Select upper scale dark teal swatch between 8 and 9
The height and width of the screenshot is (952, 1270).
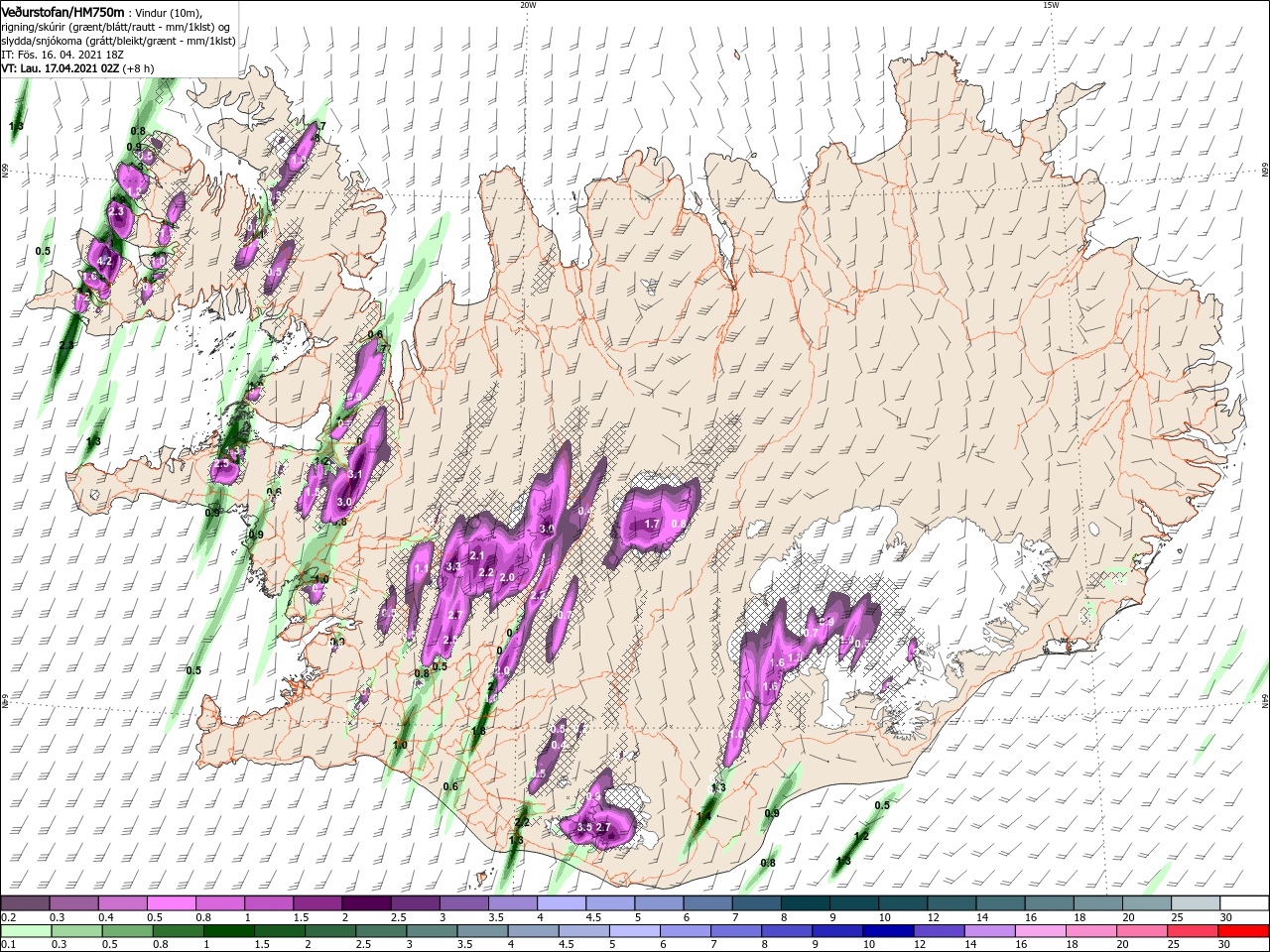click(x=806, y=903)
